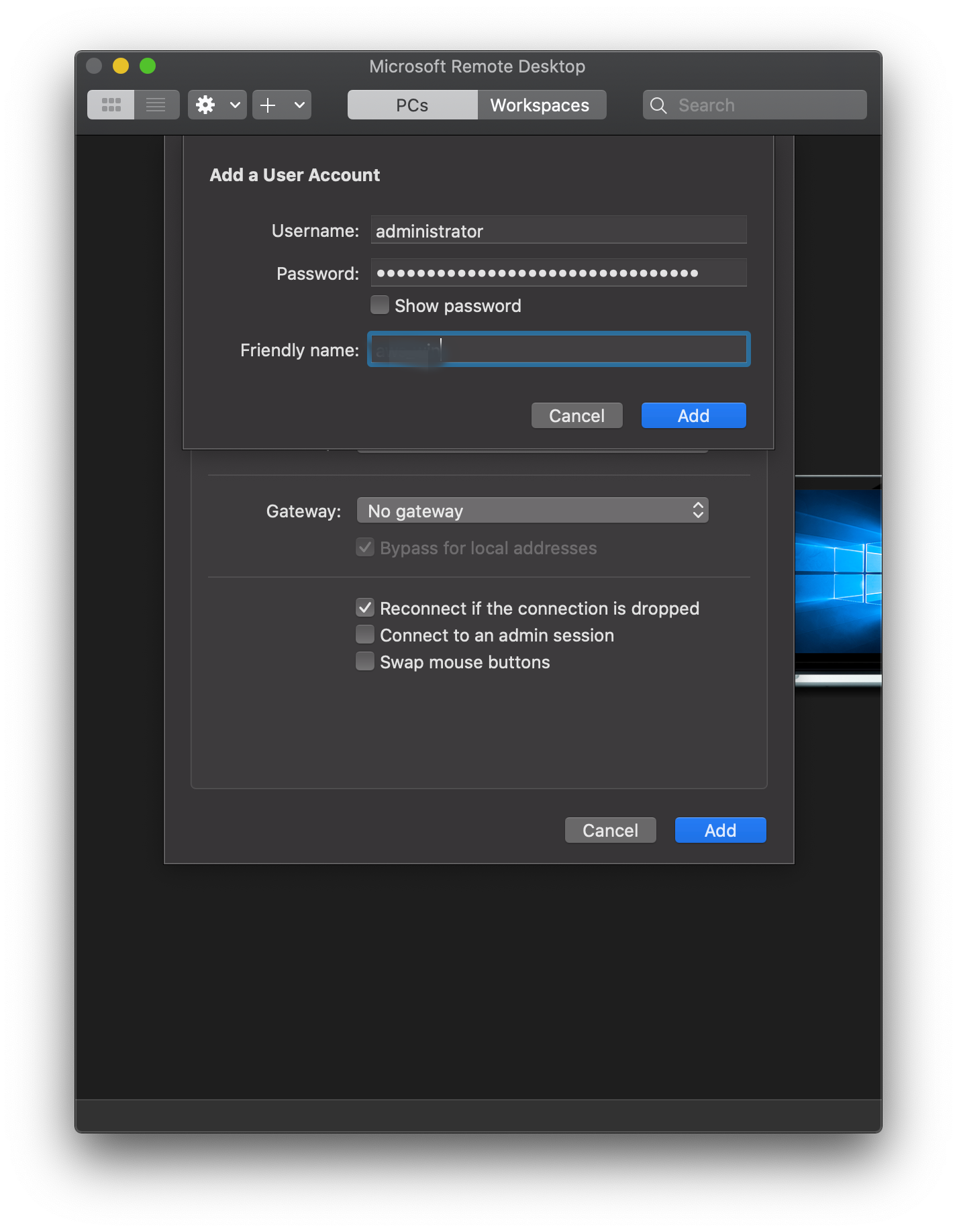Click the yellow minimize window button
Viewport: 957px width, 1232px height.
click(x=121, y=66)
